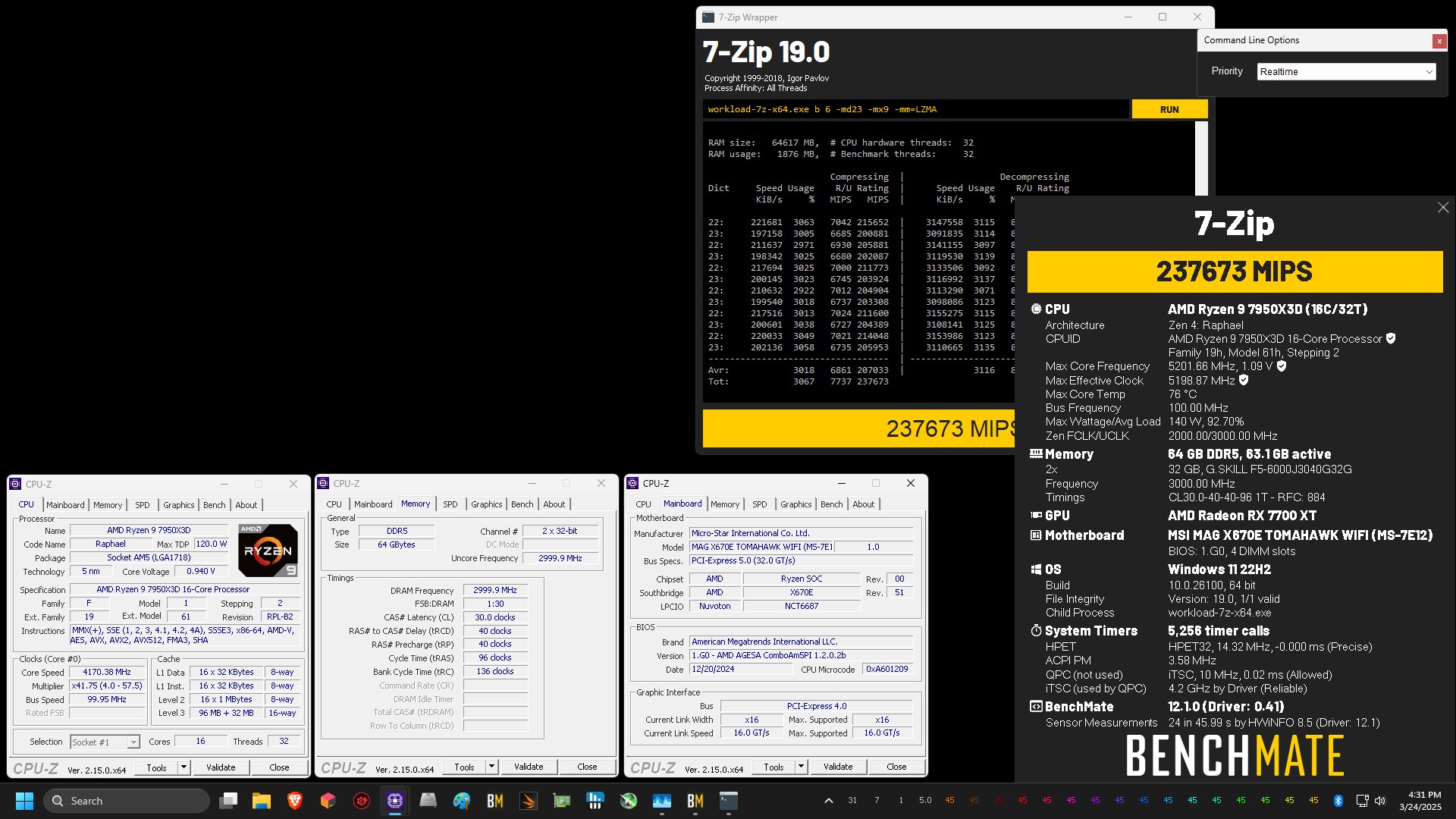Launch File Explorer from taskbar

point(262,801)
